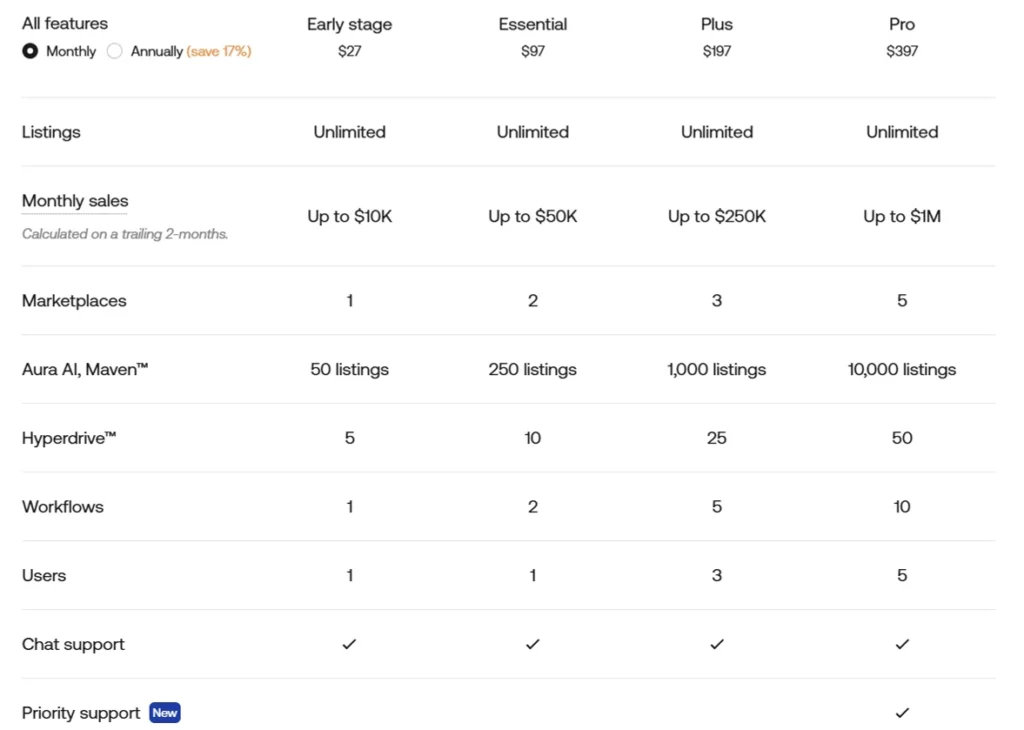Select the Pro plan header
Viewport: 1024px width, 730px height.
click(901, 23)
